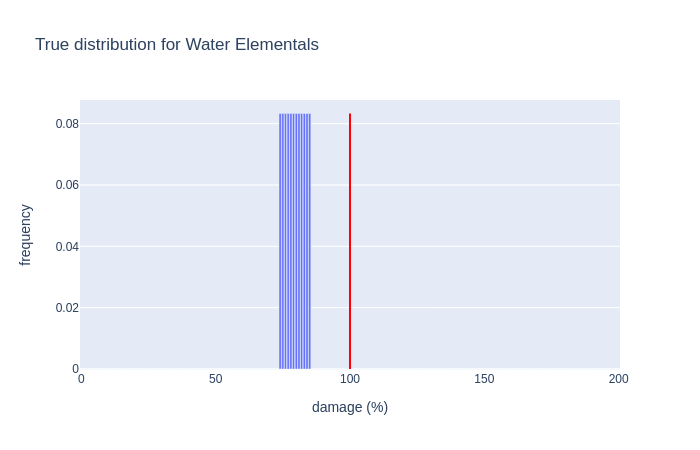Click the x-axis tick label 200

click(x=618, y=379)
